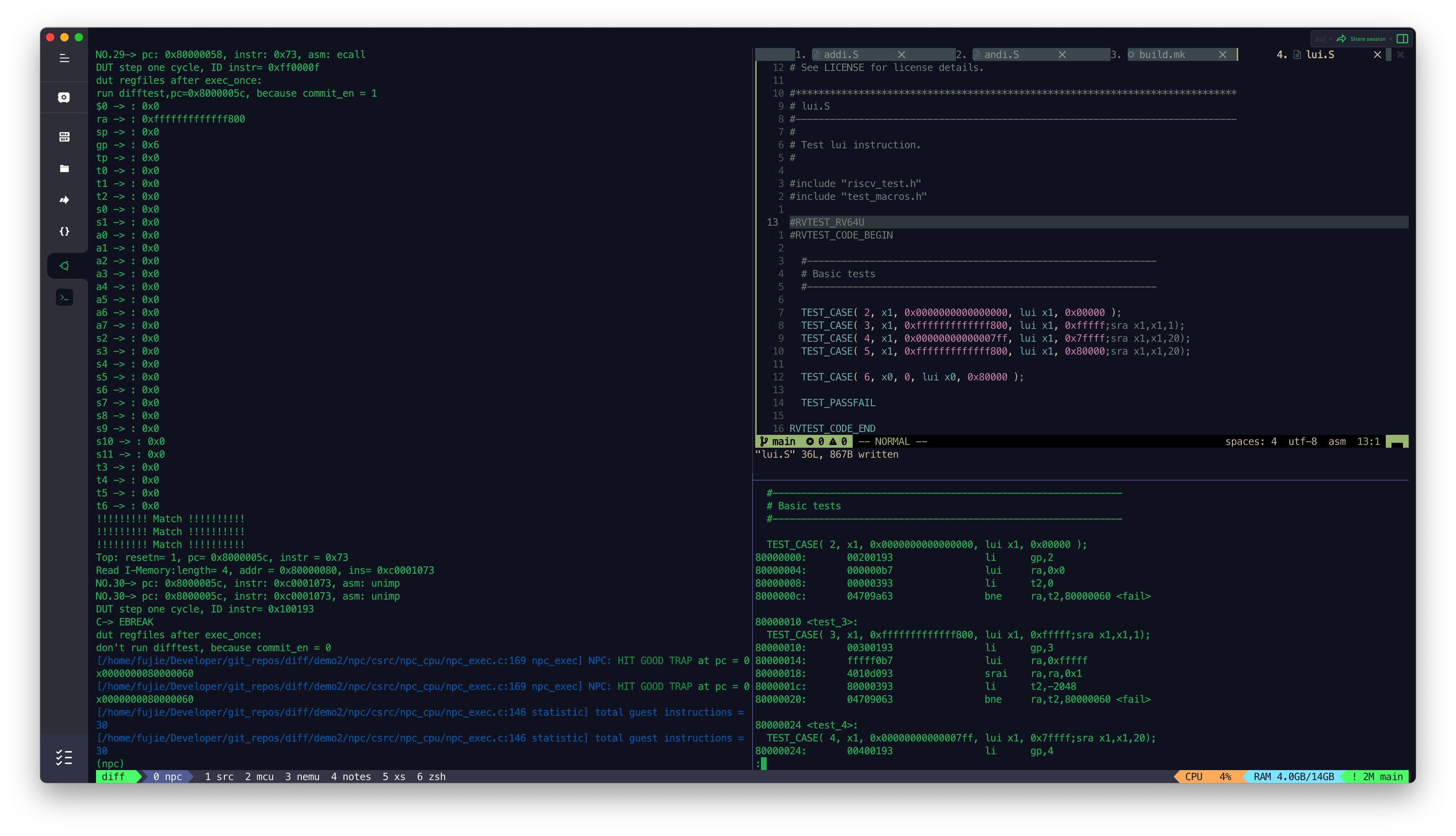Click the git branch main in Vim statusline
The width and height of the screenshot is (1456, 836).
(x=778, y=441)
